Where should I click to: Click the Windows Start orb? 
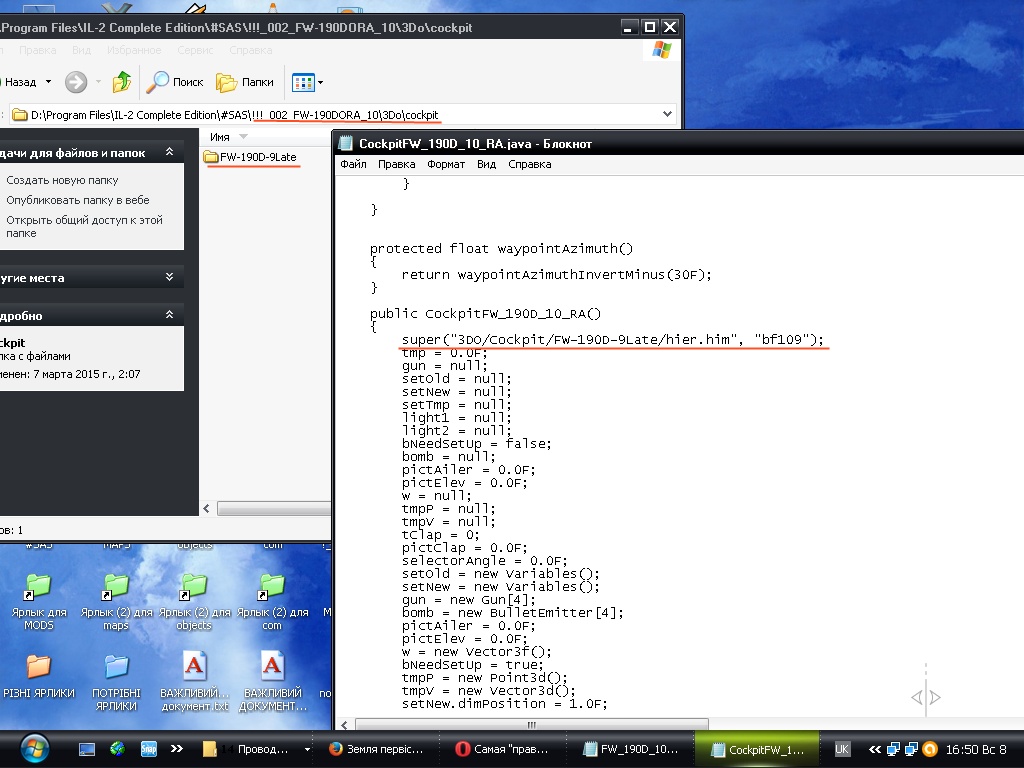click(33, 748)
